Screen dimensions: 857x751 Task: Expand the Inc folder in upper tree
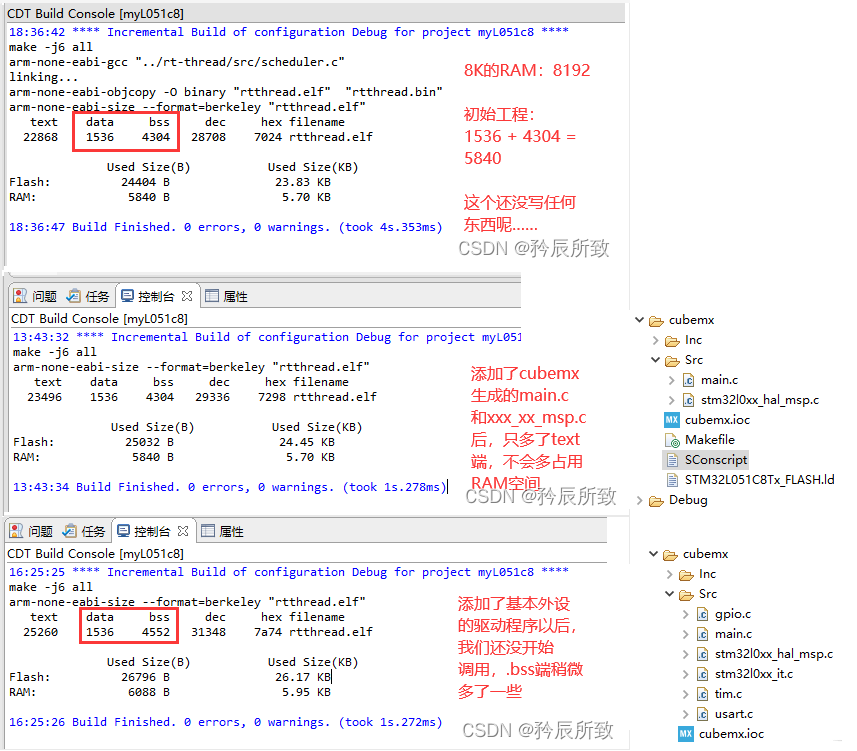click(x=655, y=340)
